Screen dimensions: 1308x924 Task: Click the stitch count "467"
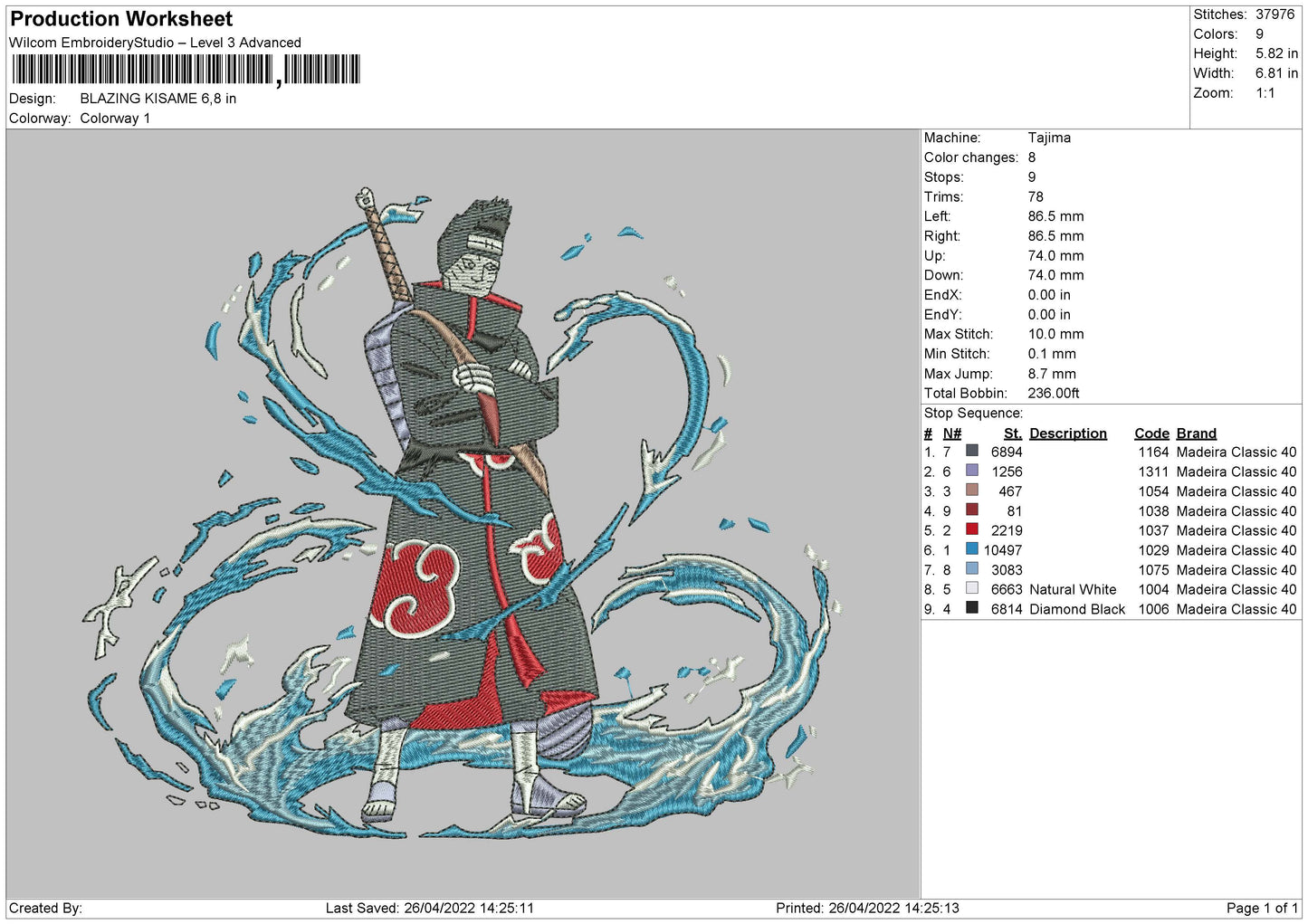(1011, 492)
